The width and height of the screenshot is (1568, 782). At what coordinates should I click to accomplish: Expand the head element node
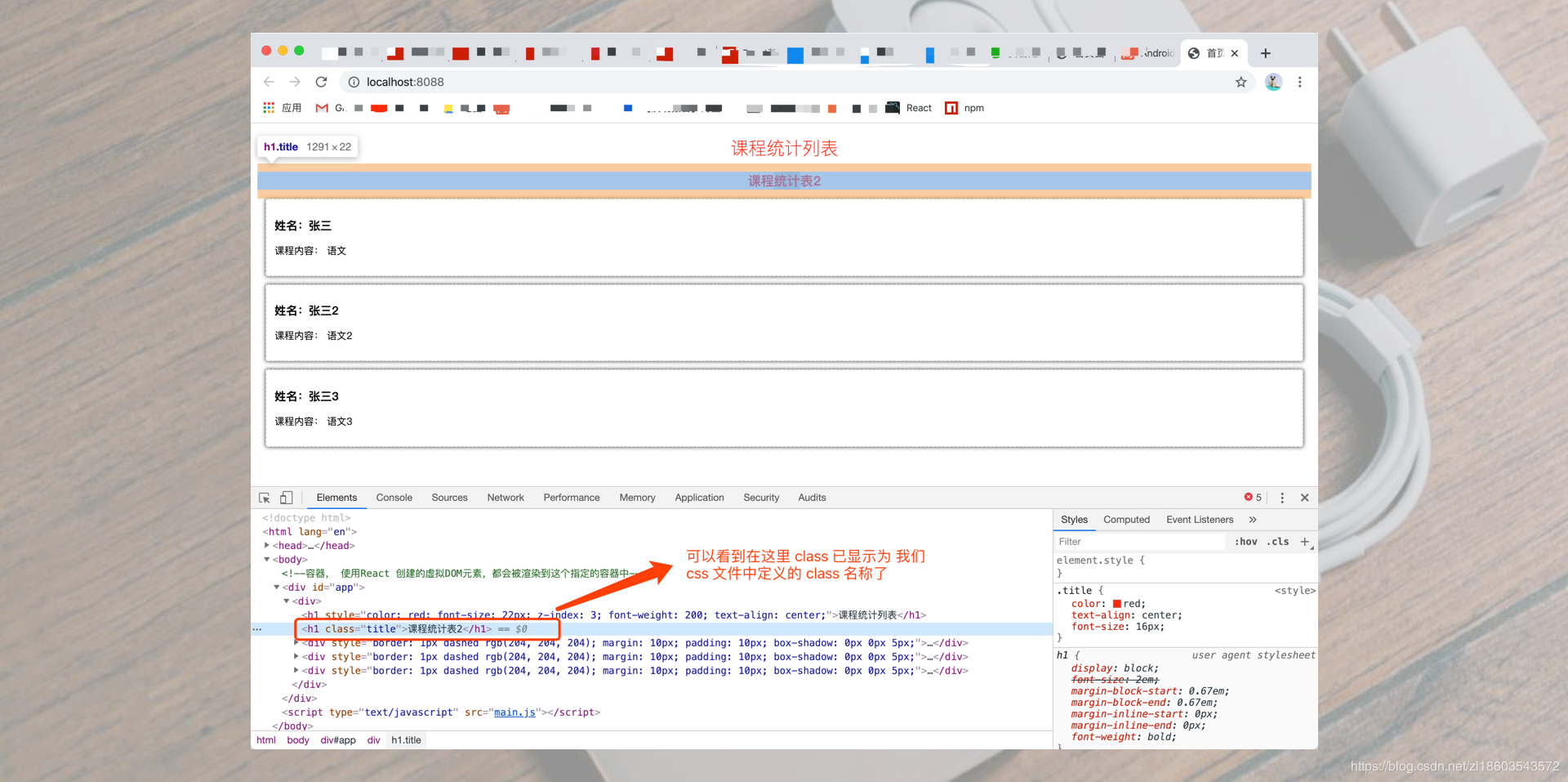pos(266,545)
